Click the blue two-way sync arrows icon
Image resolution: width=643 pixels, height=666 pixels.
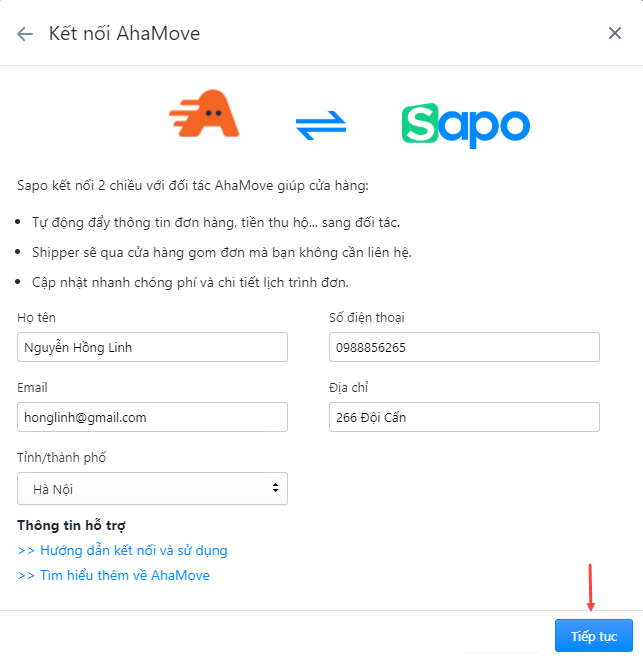[x=321, y=125]
